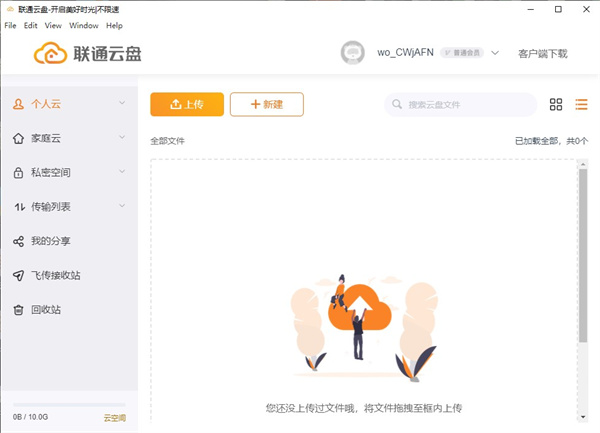Switch to list view
The image size is (600, 433).
point(581,104)
